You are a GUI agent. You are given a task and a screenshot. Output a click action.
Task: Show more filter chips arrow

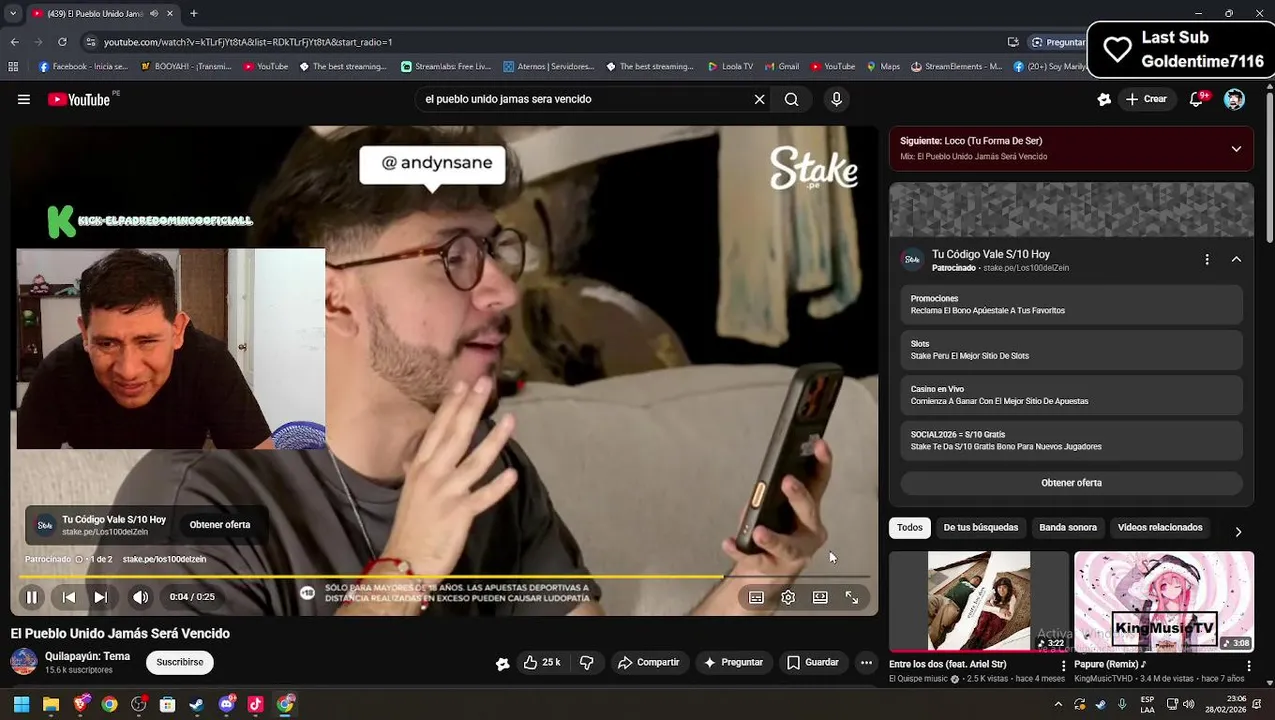1238,532
